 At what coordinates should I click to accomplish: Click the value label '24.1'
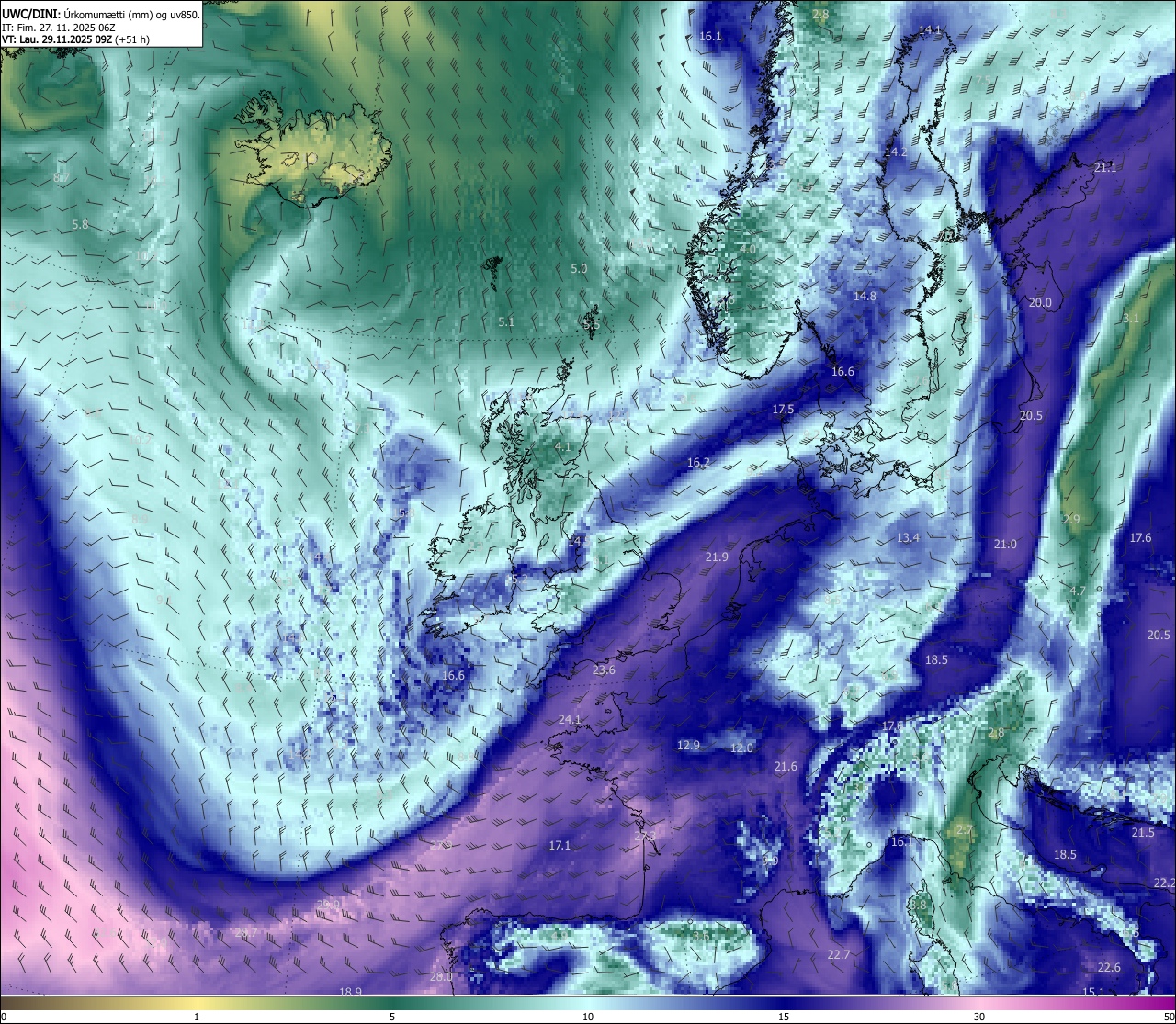click(570, 720)
